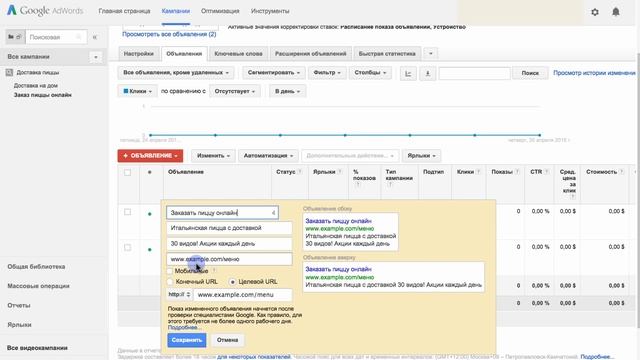Open the Все объявления, кроме удаленных dropdown

tap(176, 73)
